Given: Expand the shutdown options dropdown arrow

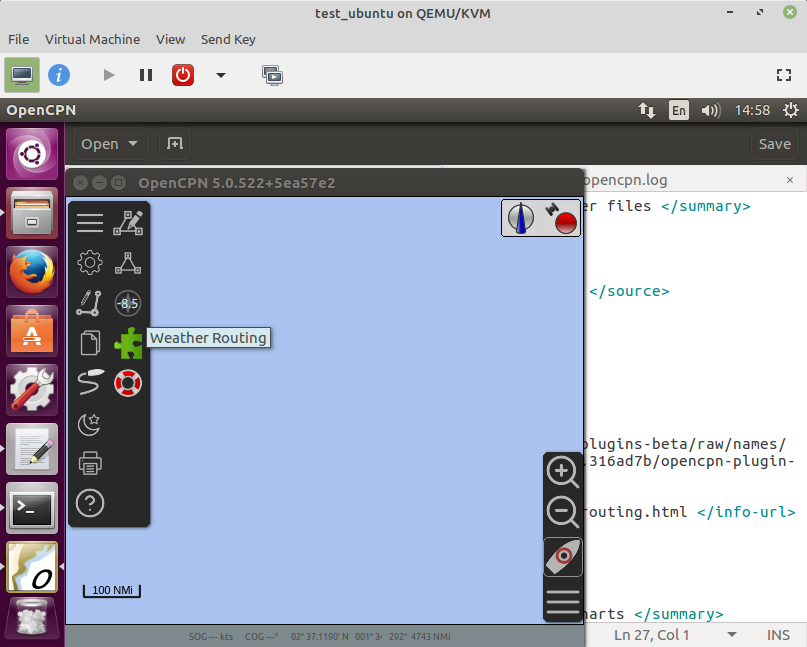Looking at the screenshot, I should [x=221, y=75].
